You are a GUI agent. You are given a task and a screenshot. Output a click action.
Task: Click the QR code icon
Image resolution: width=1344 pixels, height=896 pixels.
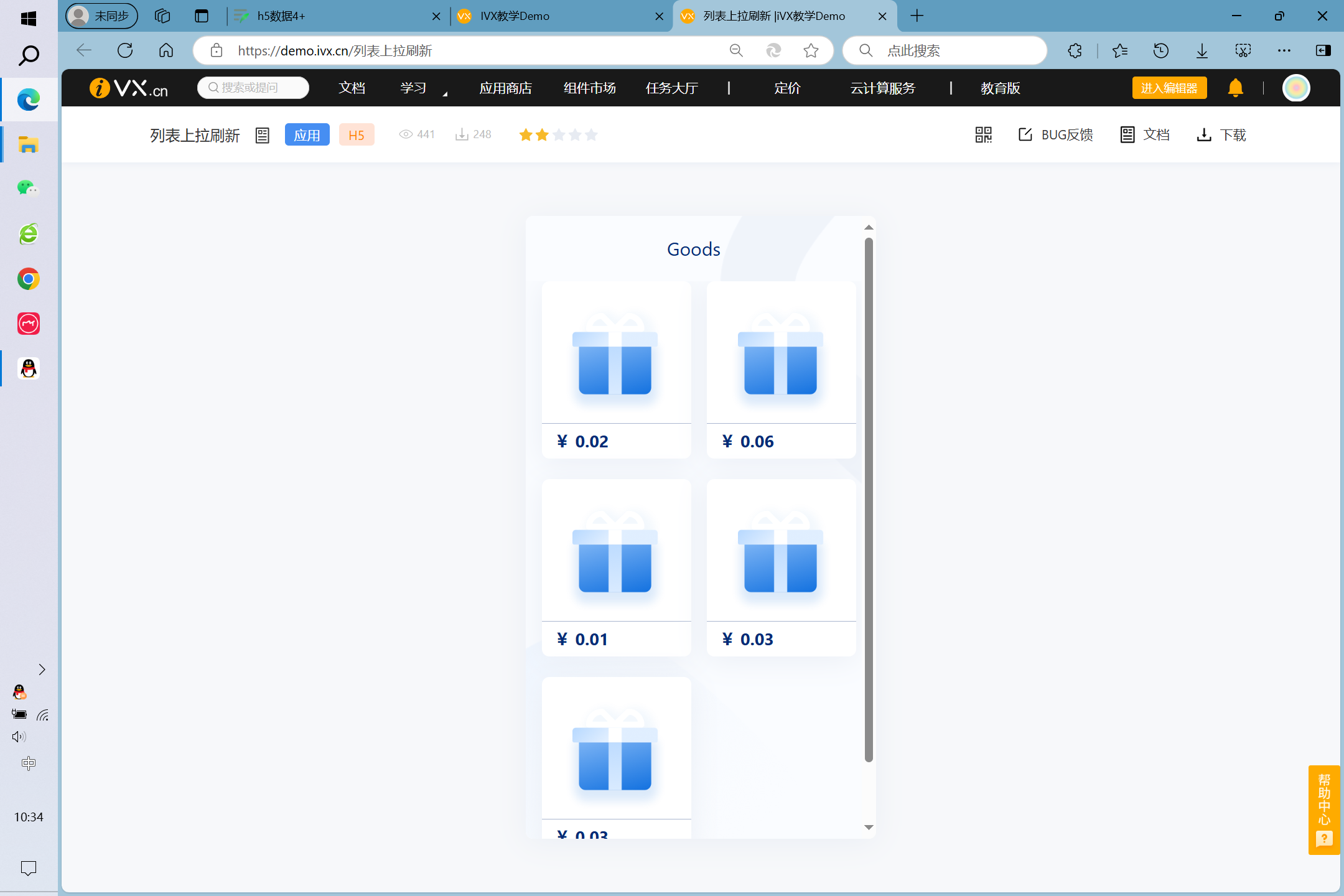(983, 134)
